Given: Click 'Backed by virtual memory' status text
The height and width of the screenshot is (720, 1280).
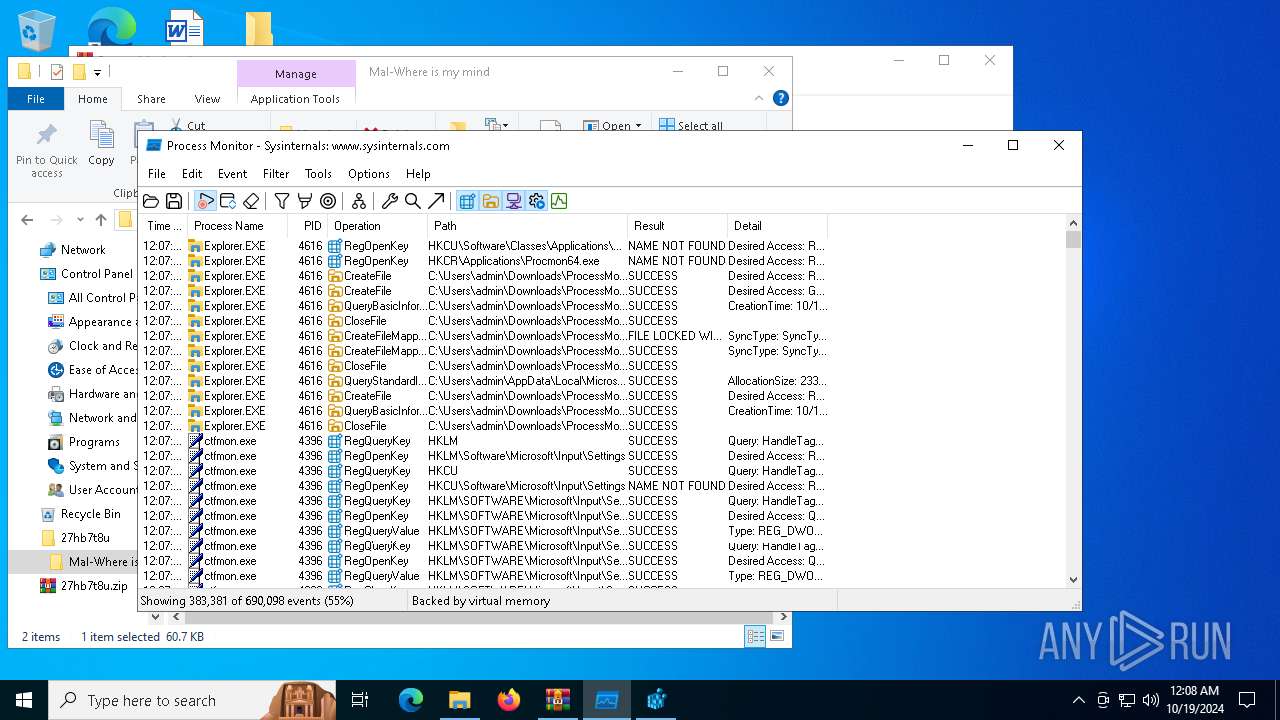Looking at the screenshot, I should coord(481,601).
